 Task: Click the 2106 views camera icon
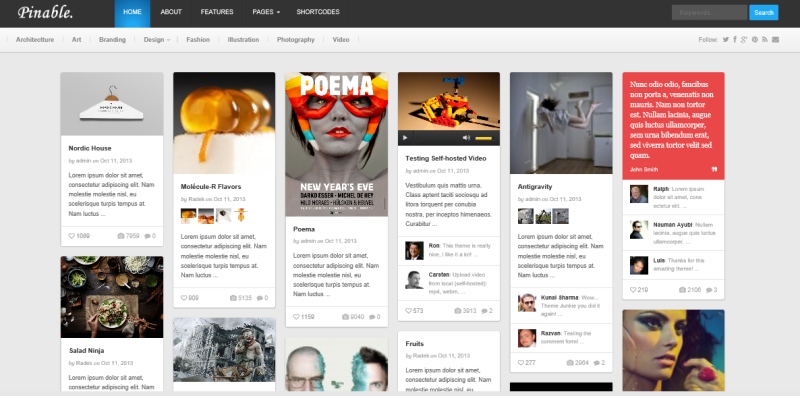click(x=682, y=289)
